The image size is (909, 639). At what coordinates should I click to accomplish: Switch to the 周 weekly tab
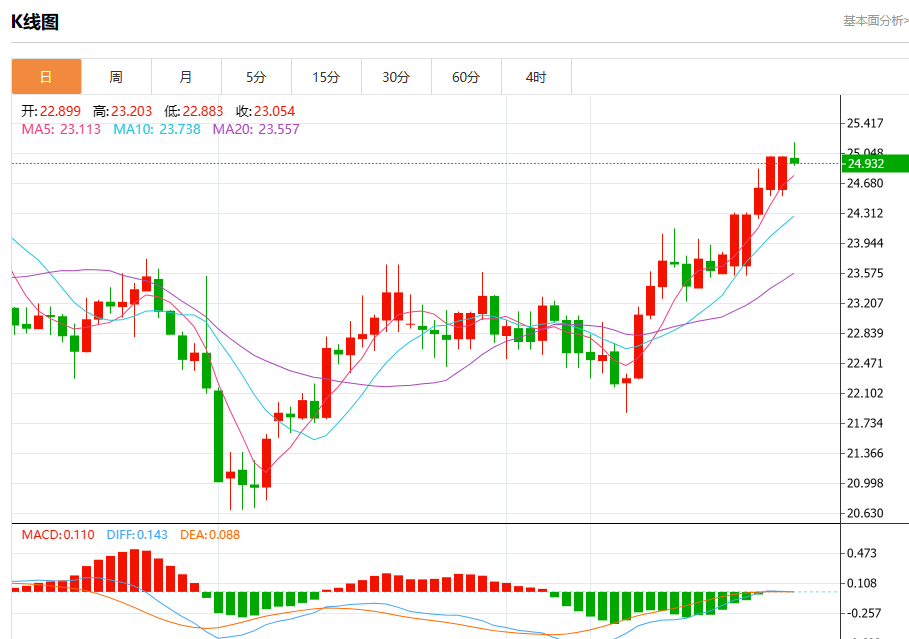click(116, 77)
